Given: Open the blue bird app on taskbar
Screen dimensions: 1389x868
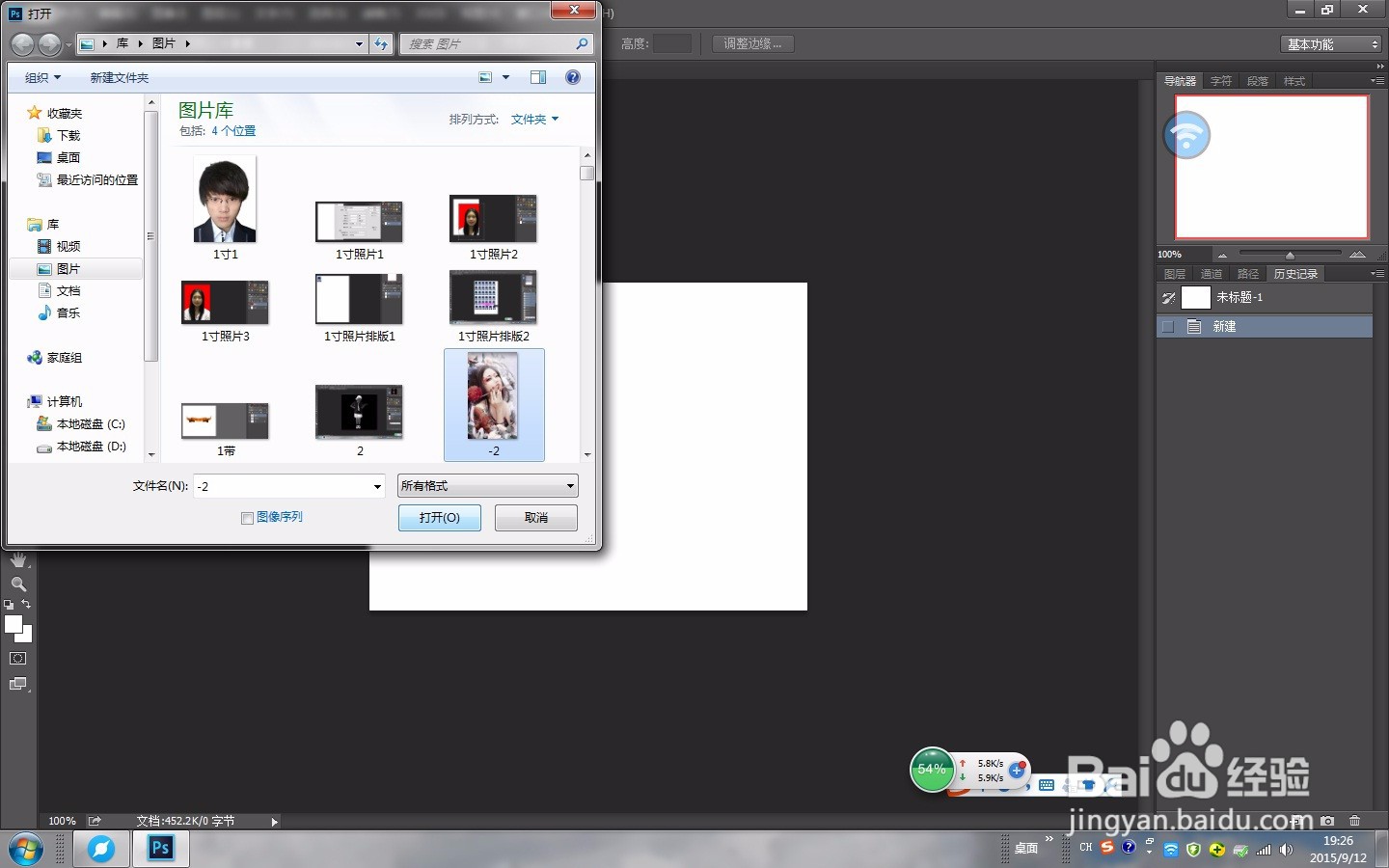Looking at the screenshot, I should (100, 849).
